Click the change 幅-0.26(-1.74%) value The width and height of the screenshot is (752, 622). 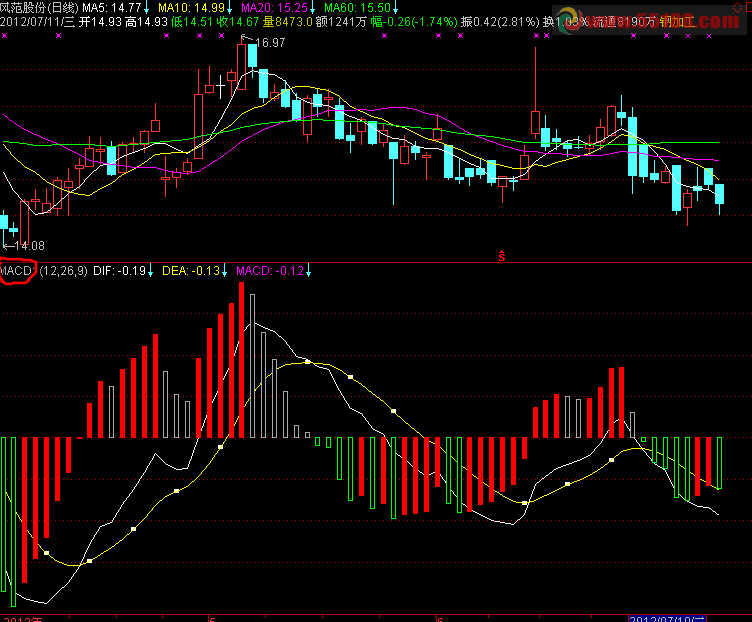pos(414,22)
